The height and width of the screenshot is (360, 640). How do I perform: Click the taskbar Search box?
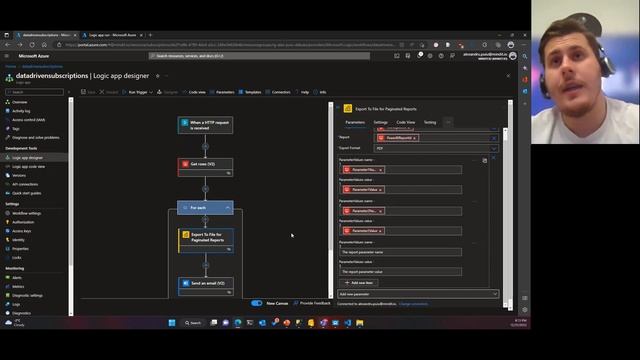[193, 323]
